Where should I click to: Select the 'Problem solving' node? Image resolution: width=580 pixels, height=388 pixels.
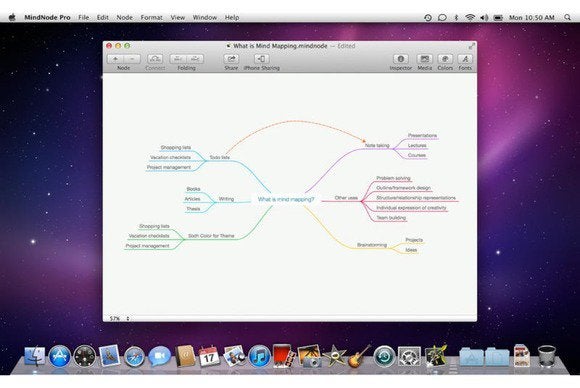click(393, 178)
